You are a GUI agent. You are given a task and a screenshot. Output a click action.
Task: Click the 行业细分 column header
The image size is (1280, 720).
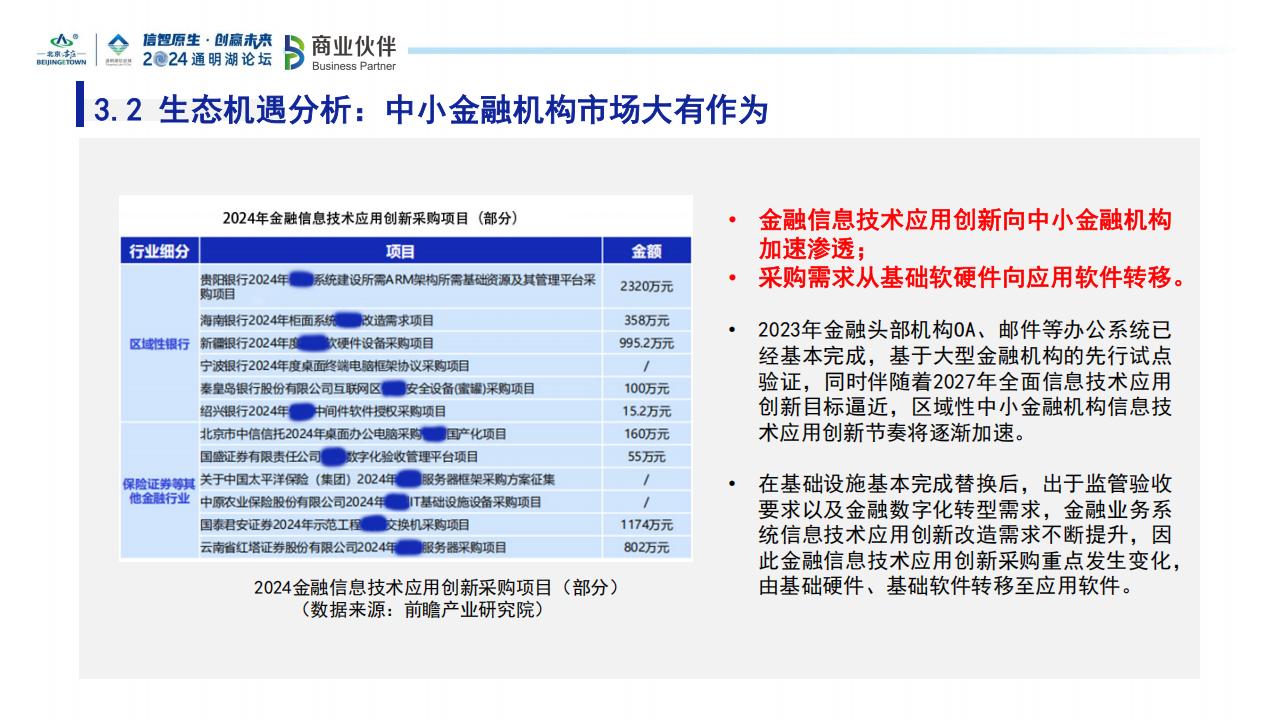coord(159,251)
